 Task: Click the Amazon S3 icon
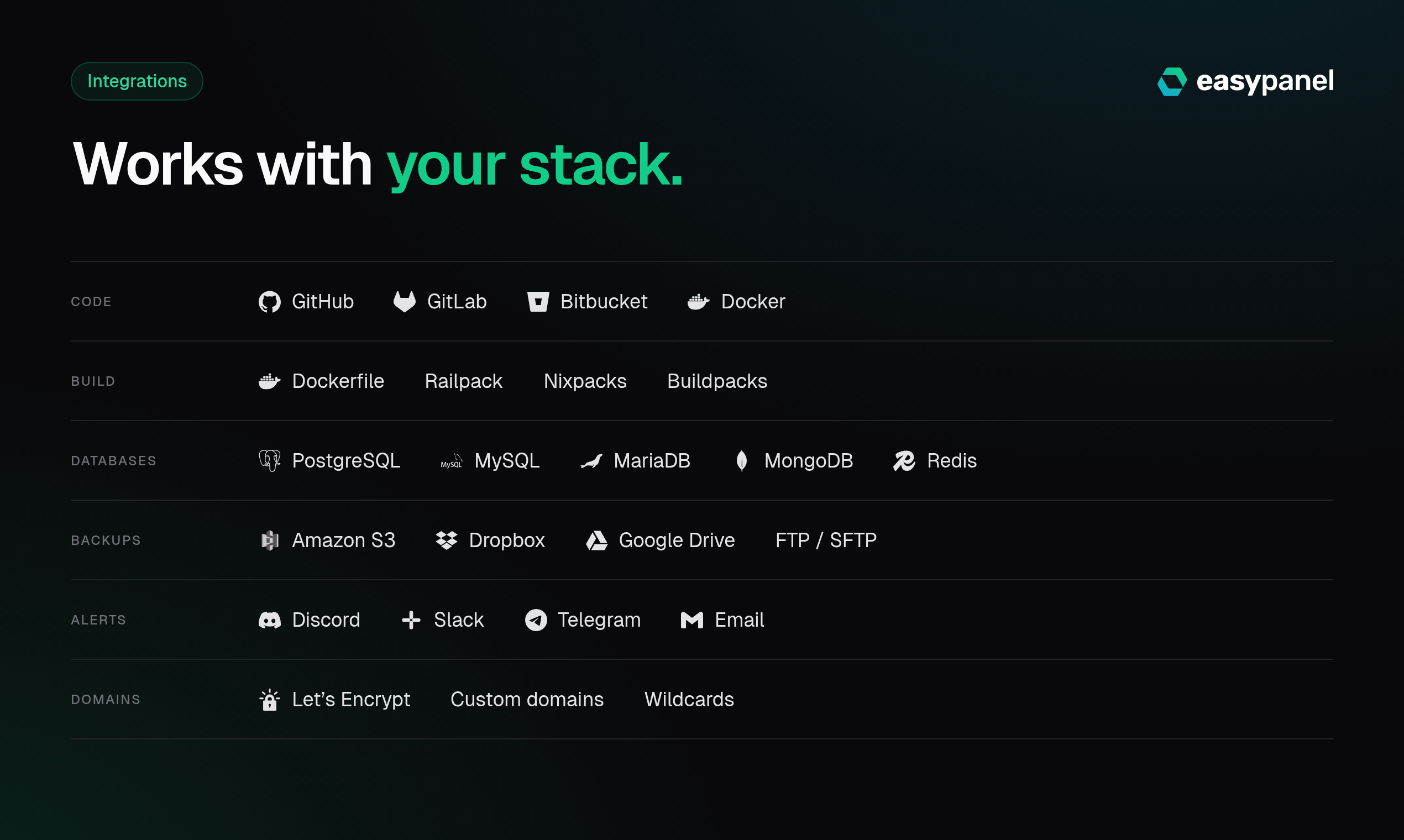coord(270,540)
